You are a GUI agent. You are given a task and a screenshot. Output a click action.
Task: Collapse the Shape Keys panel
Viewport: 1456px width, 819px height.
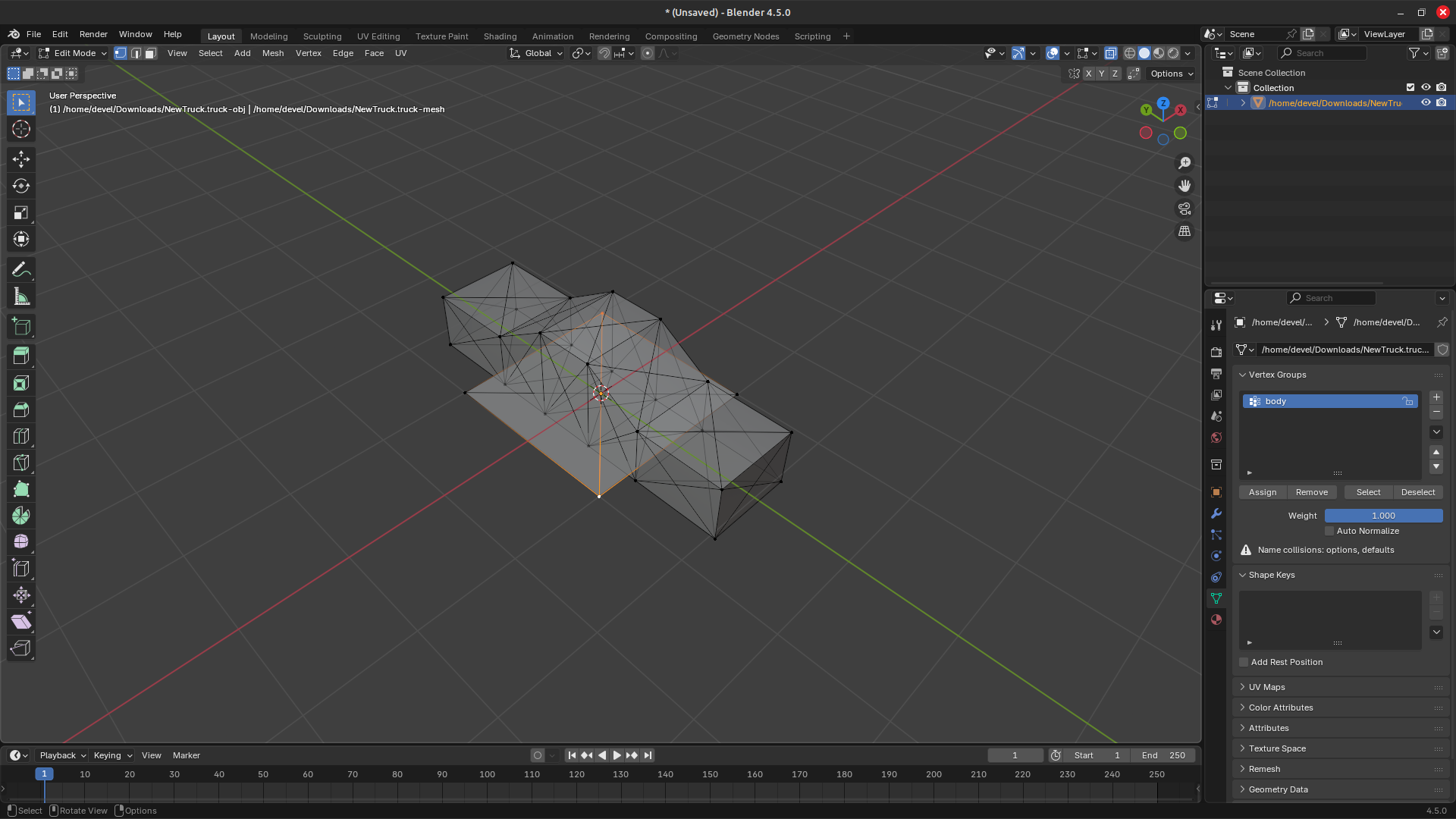1243,575
